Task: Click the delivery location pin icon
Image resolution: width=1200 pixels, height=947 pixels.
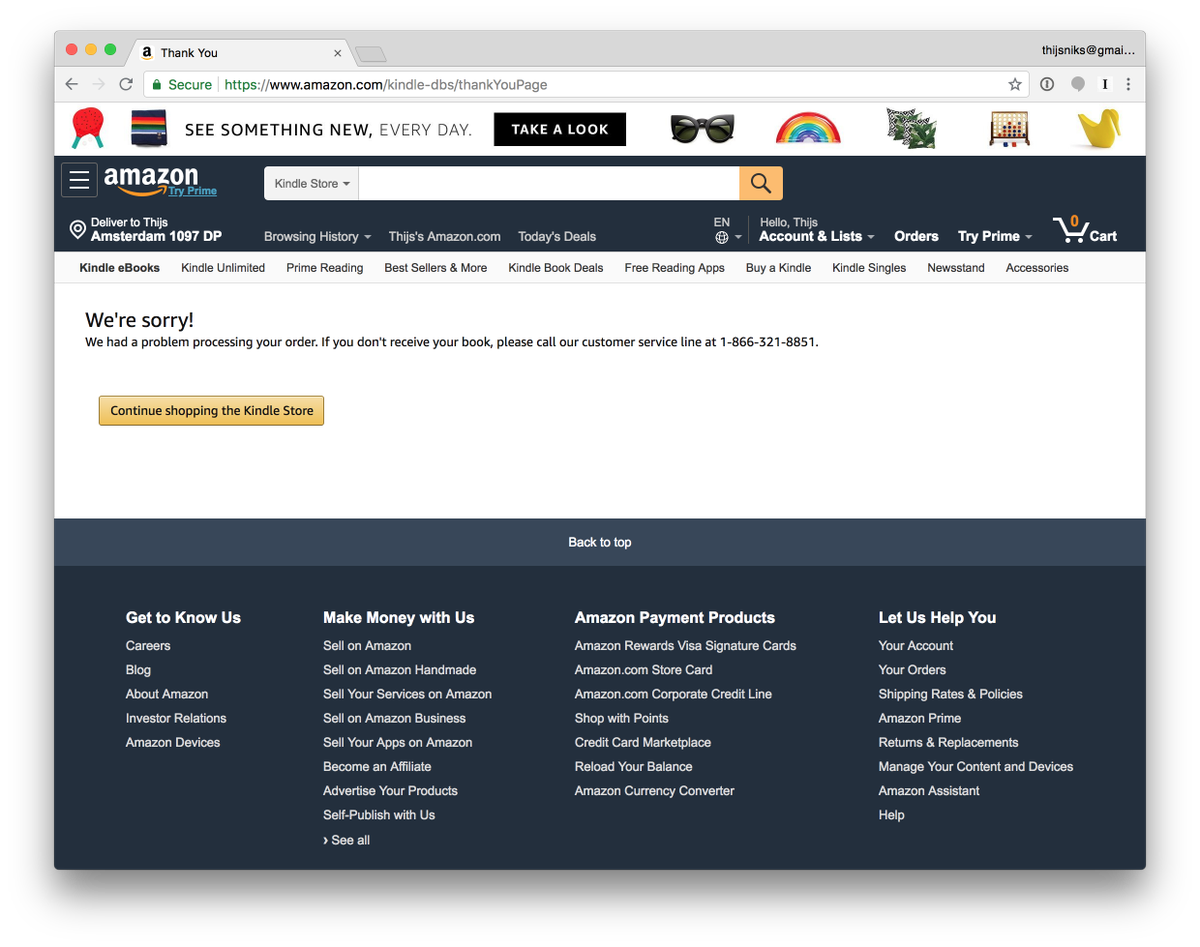Action: (x=77, y=230)
